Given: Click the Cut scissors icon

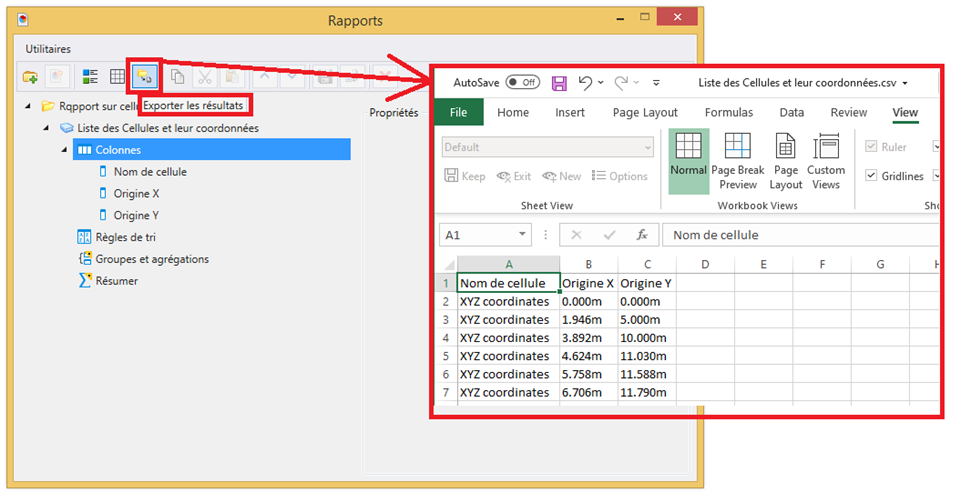Looking at the screenshot, I should (x=204, y=77).
